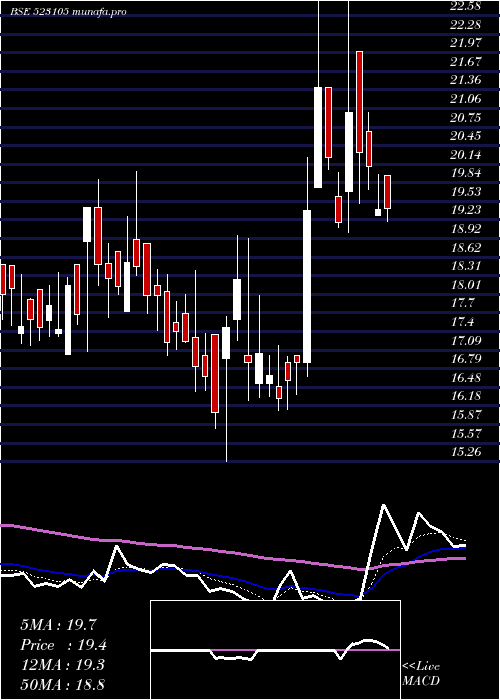This screenshot has height=700, width=500.
Task: Click the 20.14 price axis label
Action: pos(466,154)
